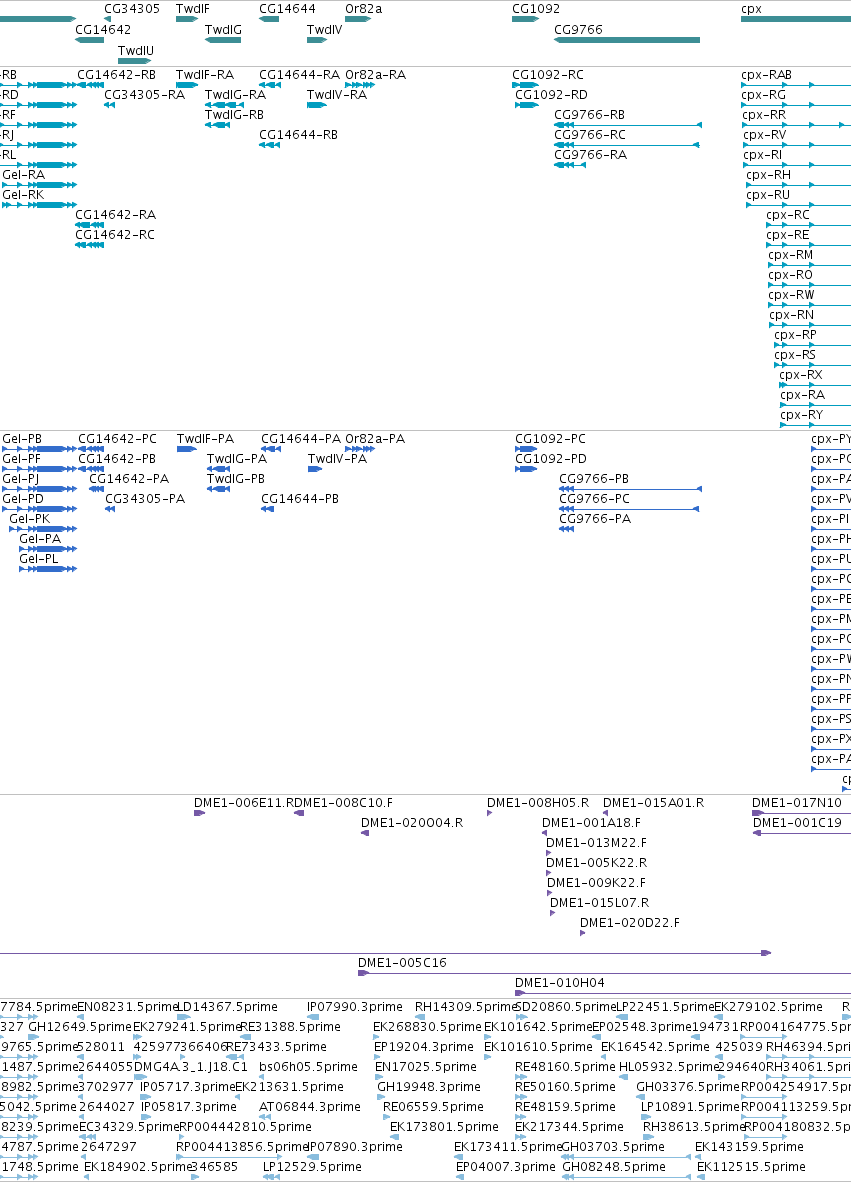Click EST RE06559.5prime
The width and height of the screenshot is (851, 1182).
click(x=433, y=1107)
